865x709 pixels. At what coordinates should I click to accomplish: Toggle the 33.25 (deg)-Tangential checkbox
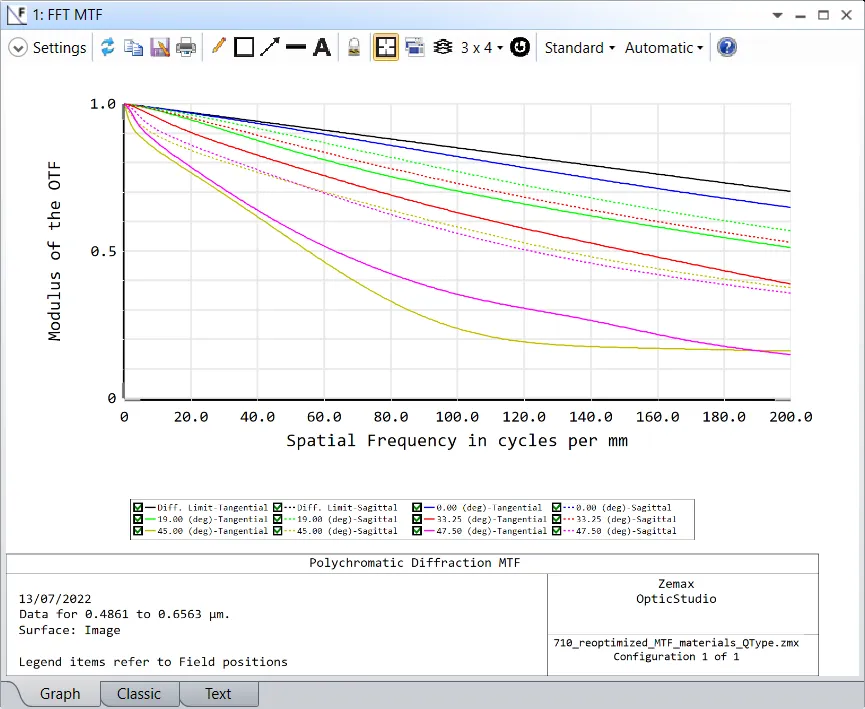pyautogui.click(x=418, y=520)
